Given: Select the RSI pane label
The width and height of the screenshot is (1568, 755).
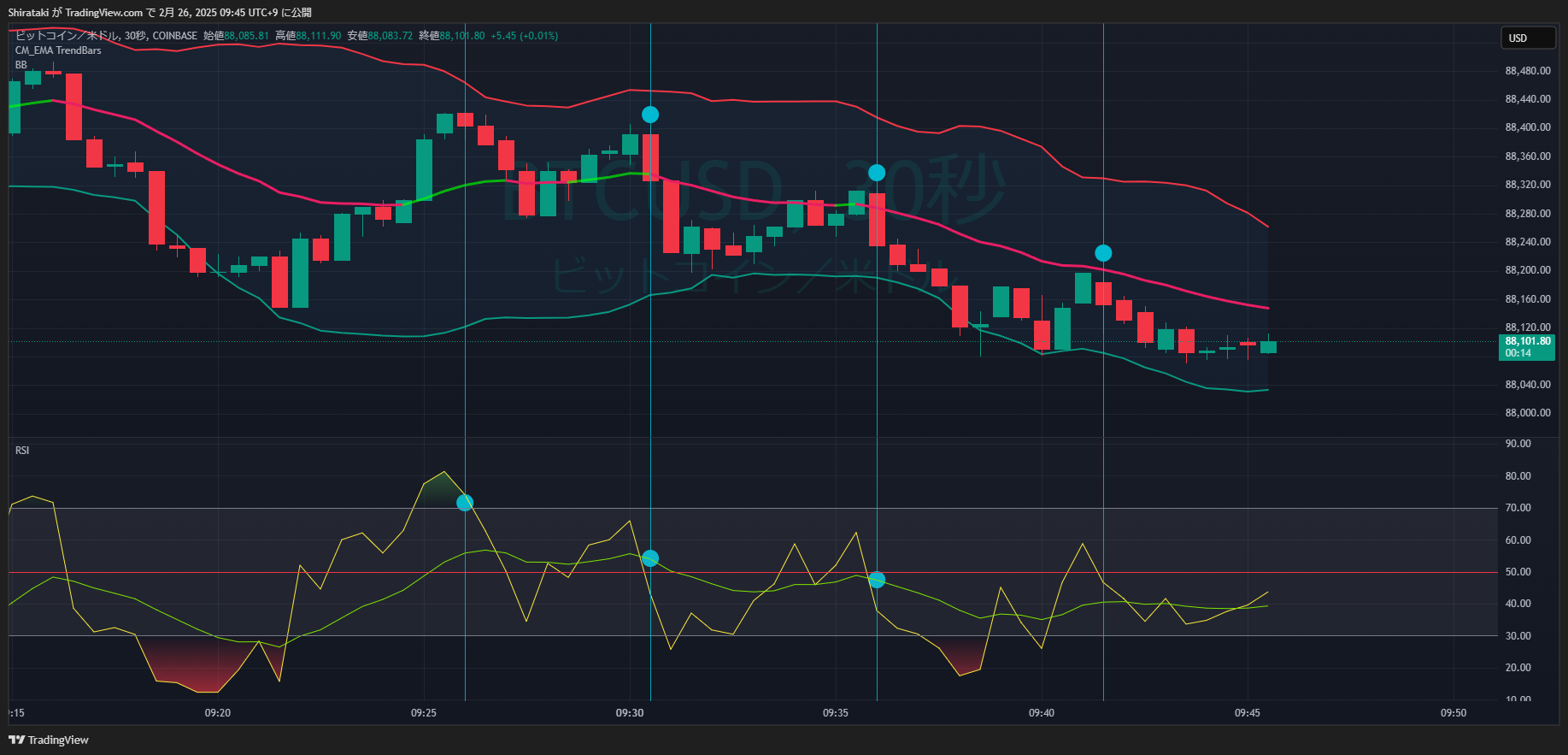Looking at the screenshot, I should tap(22, 451).
